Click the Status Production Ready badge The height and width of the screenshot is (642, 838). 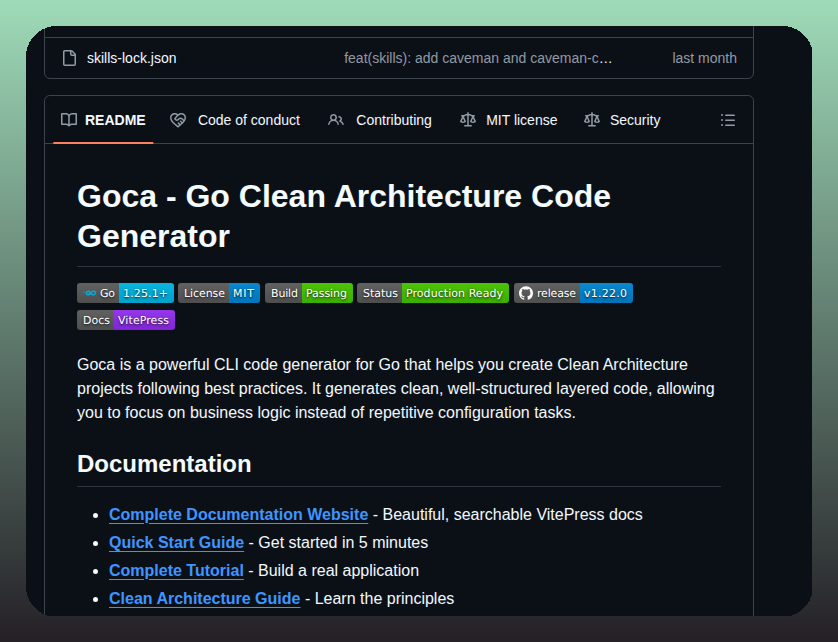pos(433,293)
